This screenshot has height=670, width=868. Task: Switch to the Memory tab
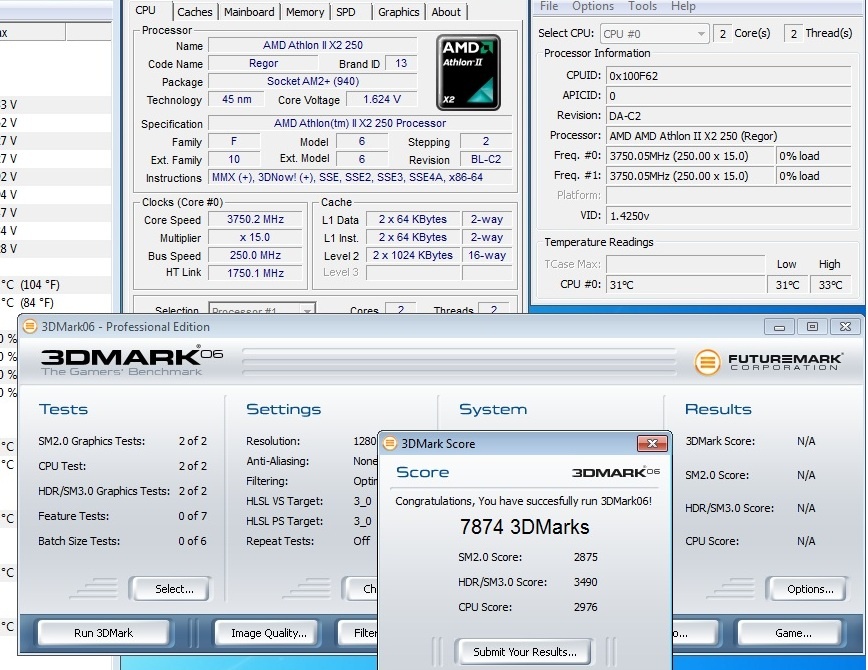pos(304,12)
